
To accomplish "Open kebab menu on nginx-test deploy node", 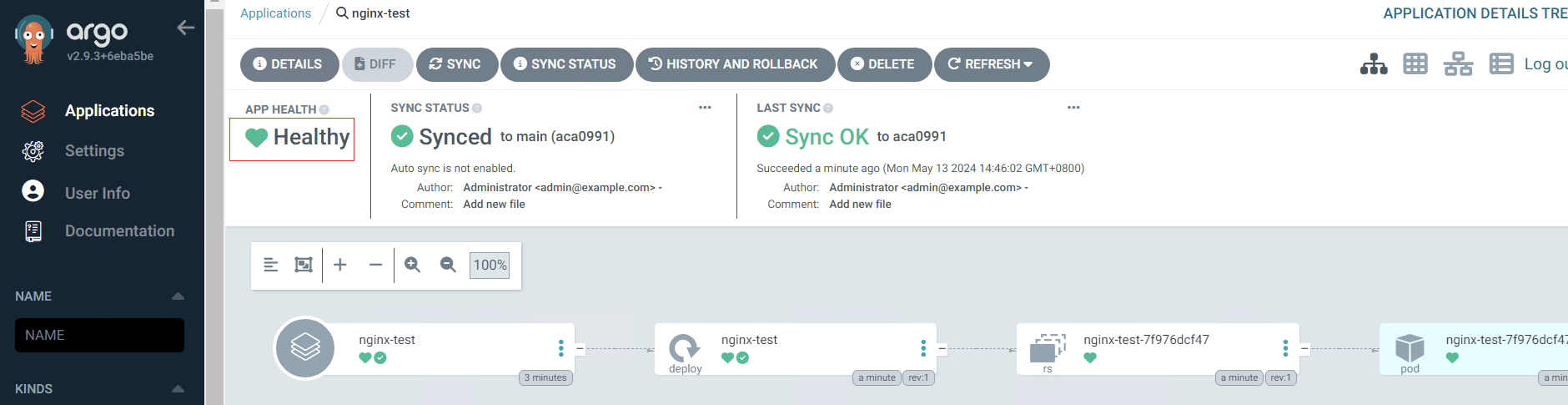I will pos(922,348).
